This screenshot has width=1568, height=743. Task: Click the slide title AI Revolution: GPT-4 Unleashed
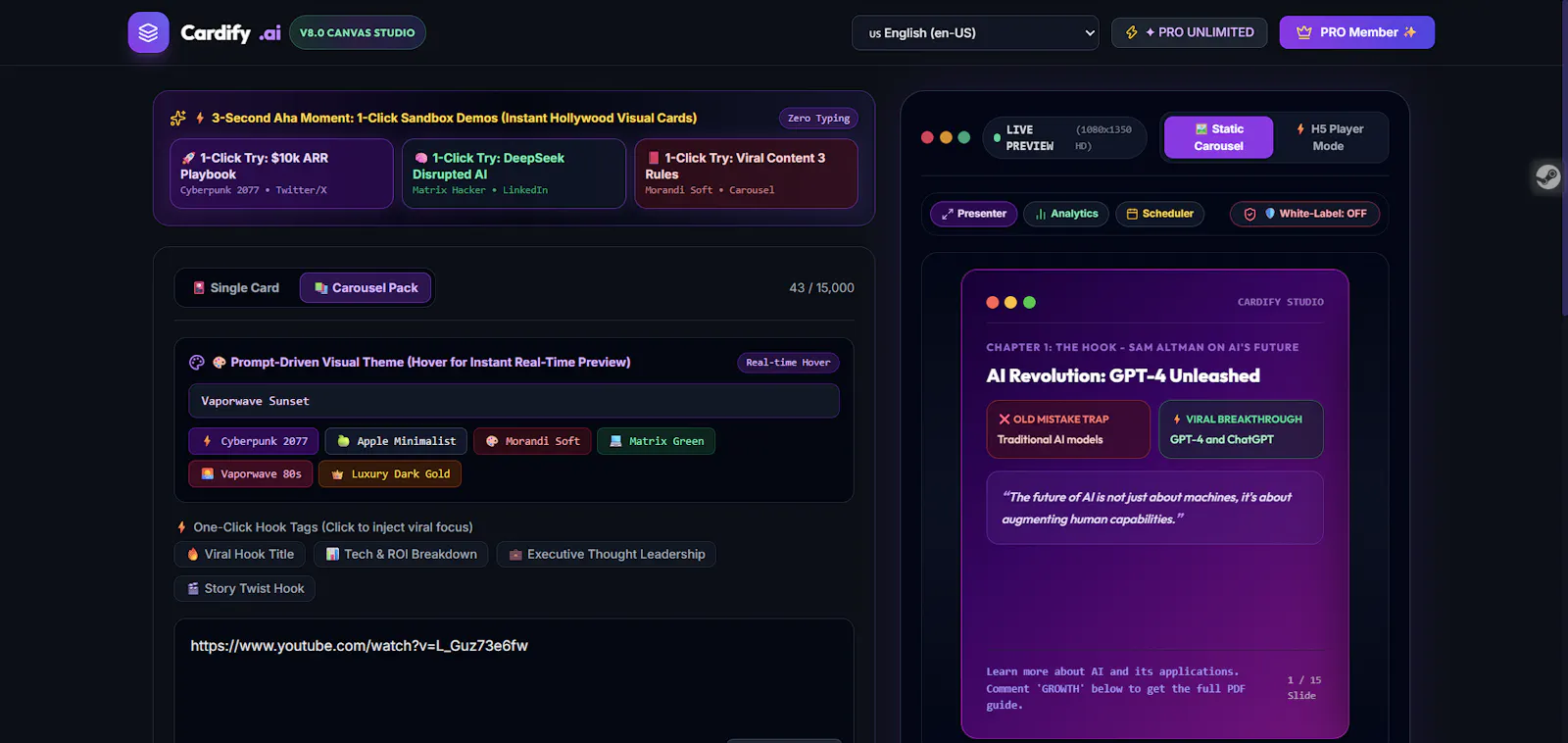[x=1123, y=375]
